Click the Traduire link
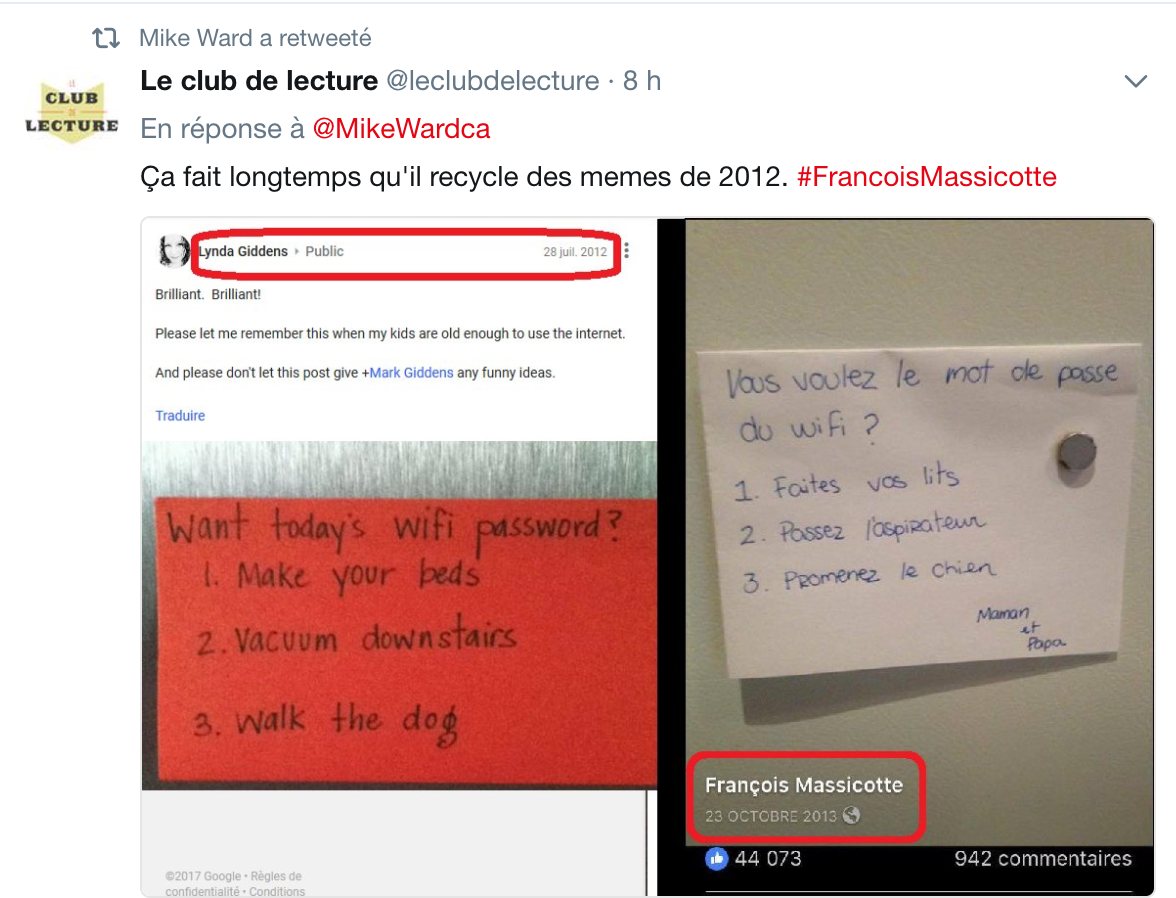The width and height of the screenshot is (1176, 898). pyautogui.click(x=180, y=416)
